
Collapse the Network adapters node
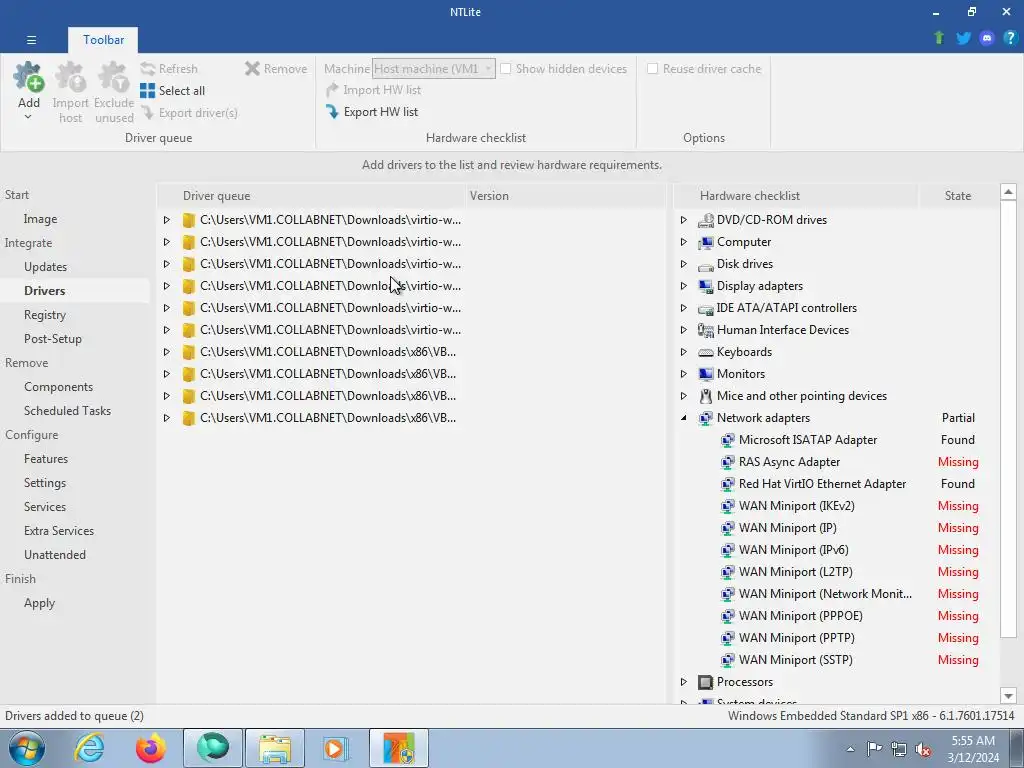(x=684, y=418)
